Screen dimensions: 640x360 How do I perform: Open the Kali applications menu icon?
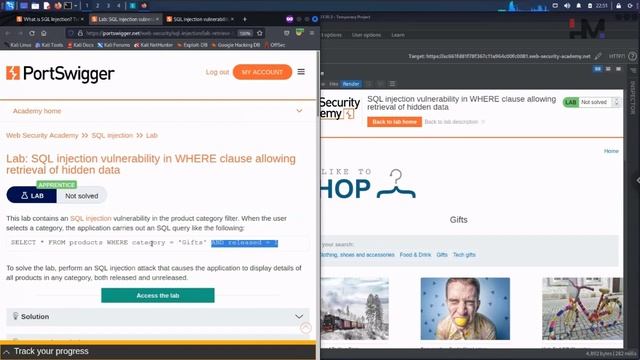coord(10,5)
